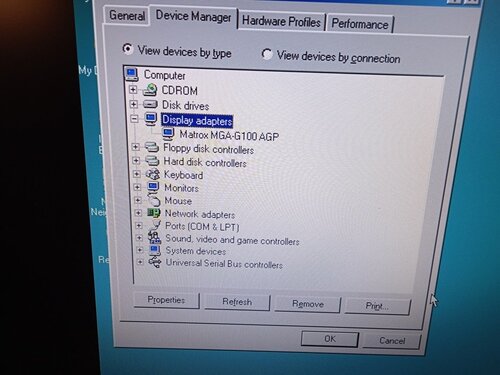Select the highlighted Display adapters label
500x375 pixels.
coord(197,121)
